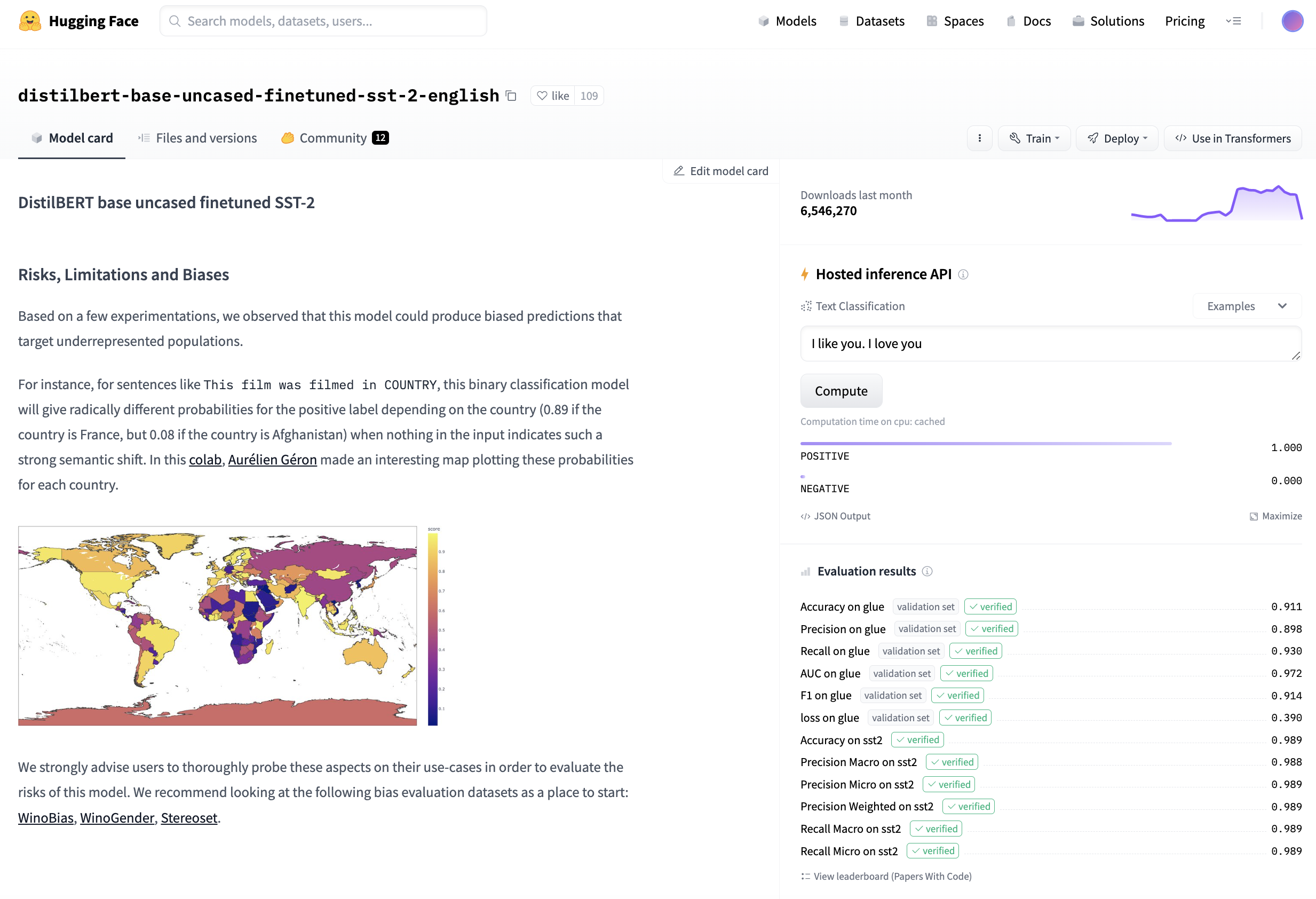Open the Aurélien Géron link
The height and width of the screenshot is (899, 1316).
[272, 460]
